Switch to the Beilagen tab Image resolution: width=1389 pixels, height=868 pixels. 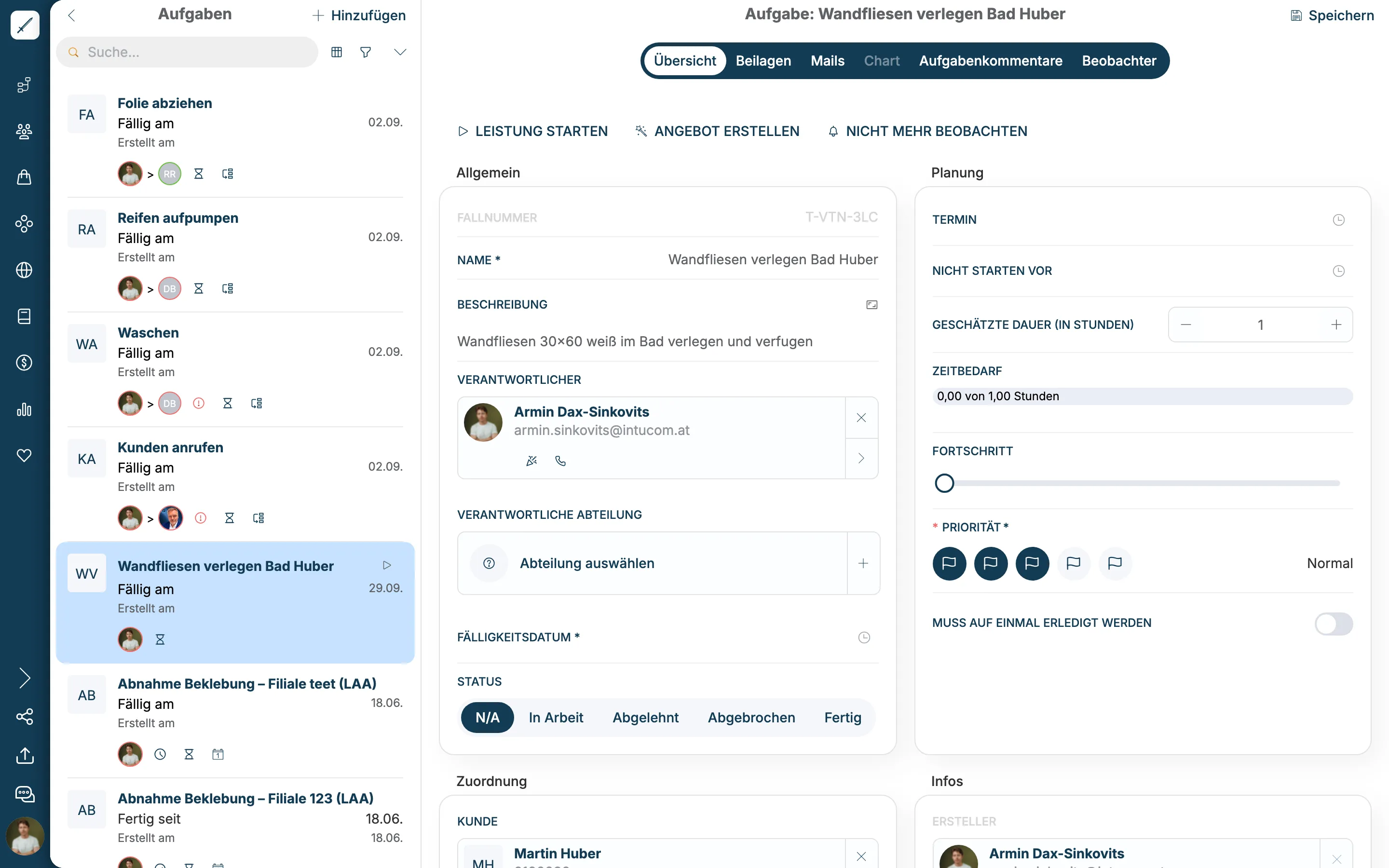click(763, 61)
